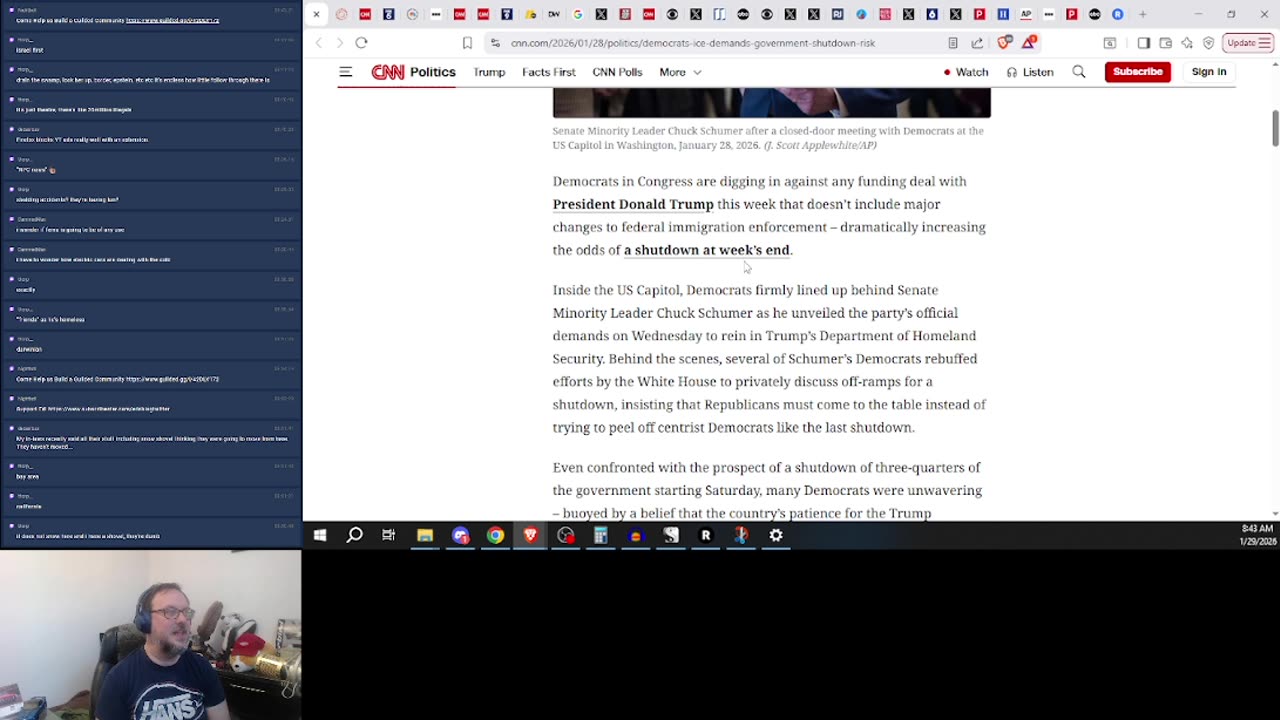Click the Listen headphones link
This screenshot has height=720, width=1280.
coord(1030,72)
